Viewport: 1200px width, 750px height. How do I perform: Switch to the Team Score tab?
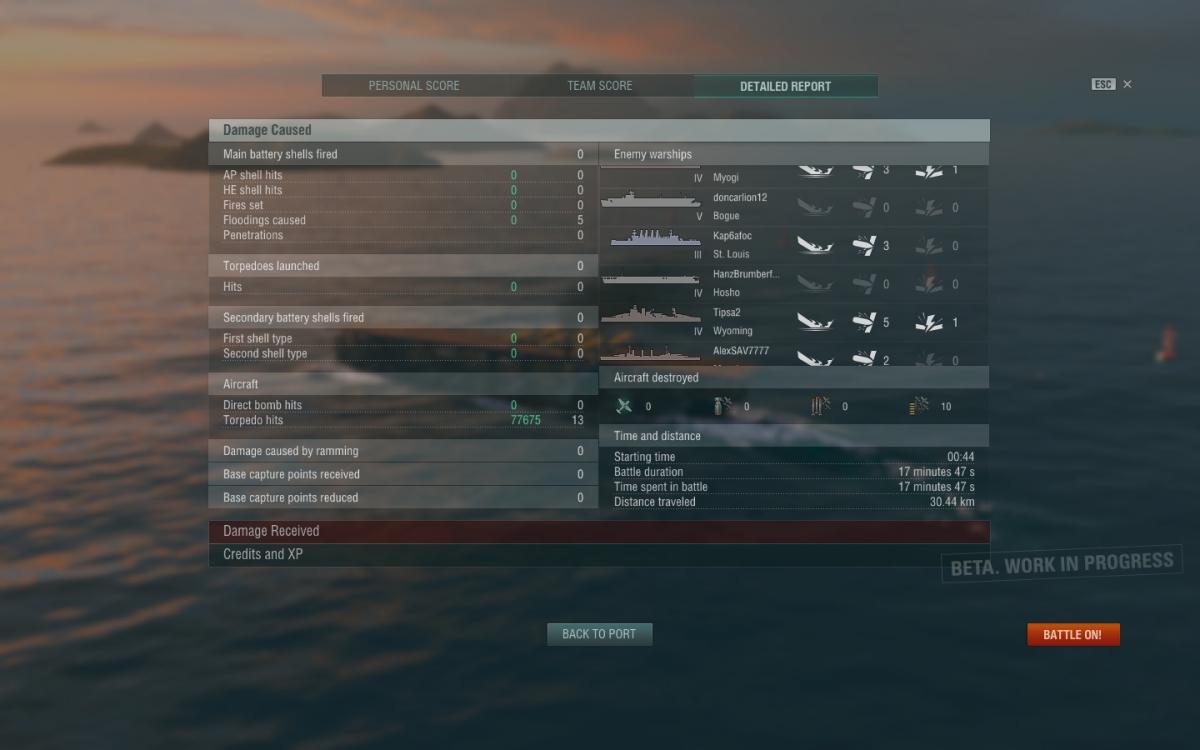pos(600,86)
